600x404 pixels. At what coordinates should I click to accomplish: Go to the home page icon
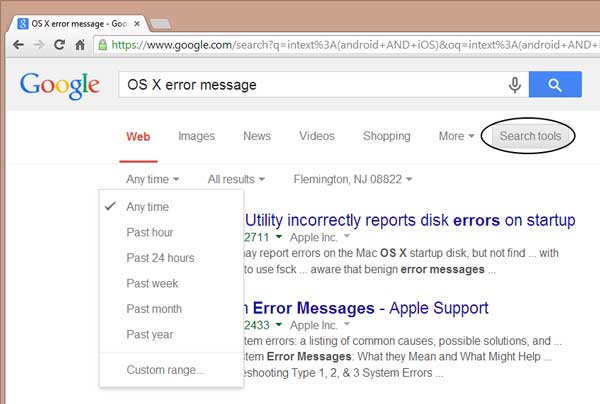click(80, 45)
